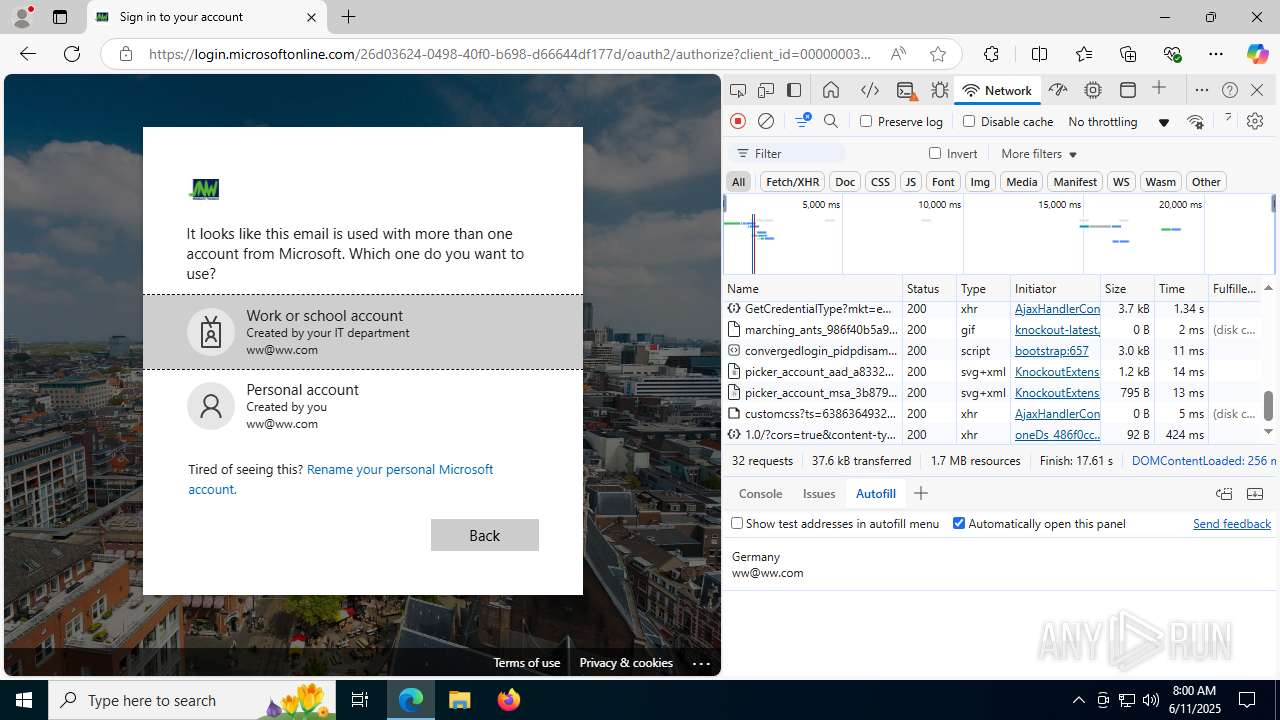
Task: Click the Filter input field
Action: click(x=788, y=153)
